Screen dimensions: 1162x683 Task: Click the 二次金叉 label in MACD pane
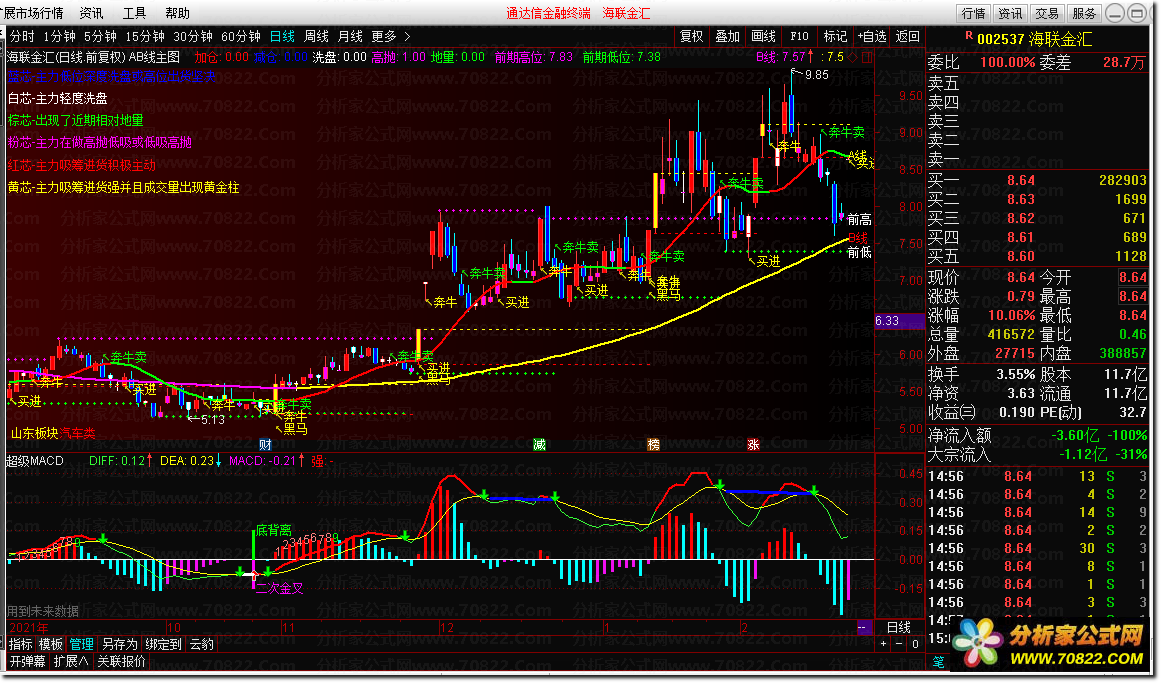pyautogui.click(x=279, y=588)
